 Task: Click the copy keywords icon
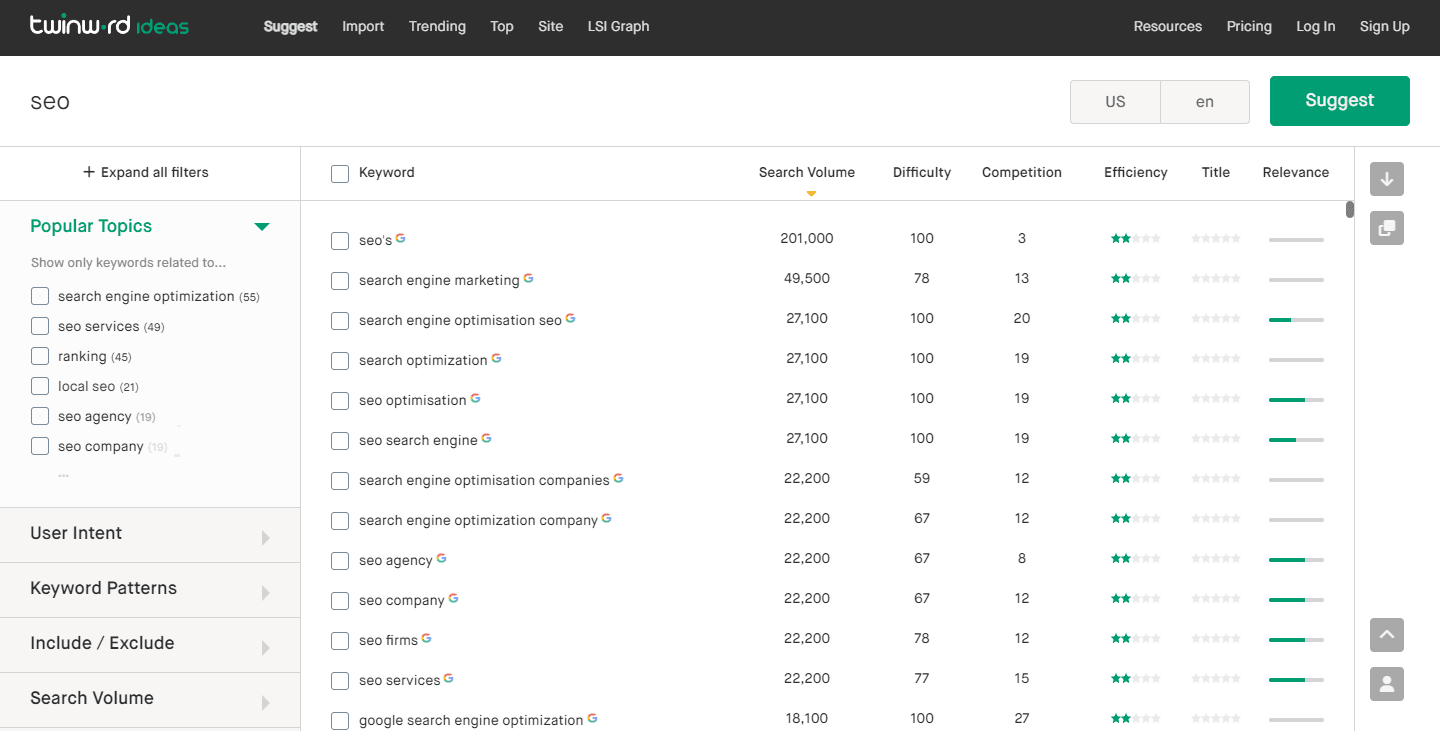point(1387,228)
